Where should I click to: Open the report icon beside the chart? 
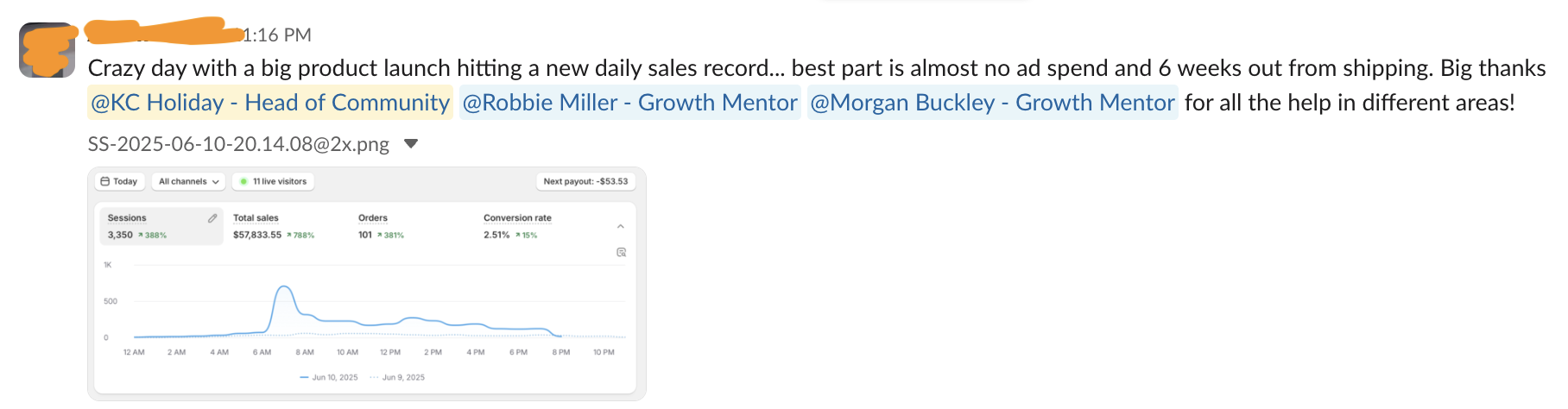click(621, 252)
